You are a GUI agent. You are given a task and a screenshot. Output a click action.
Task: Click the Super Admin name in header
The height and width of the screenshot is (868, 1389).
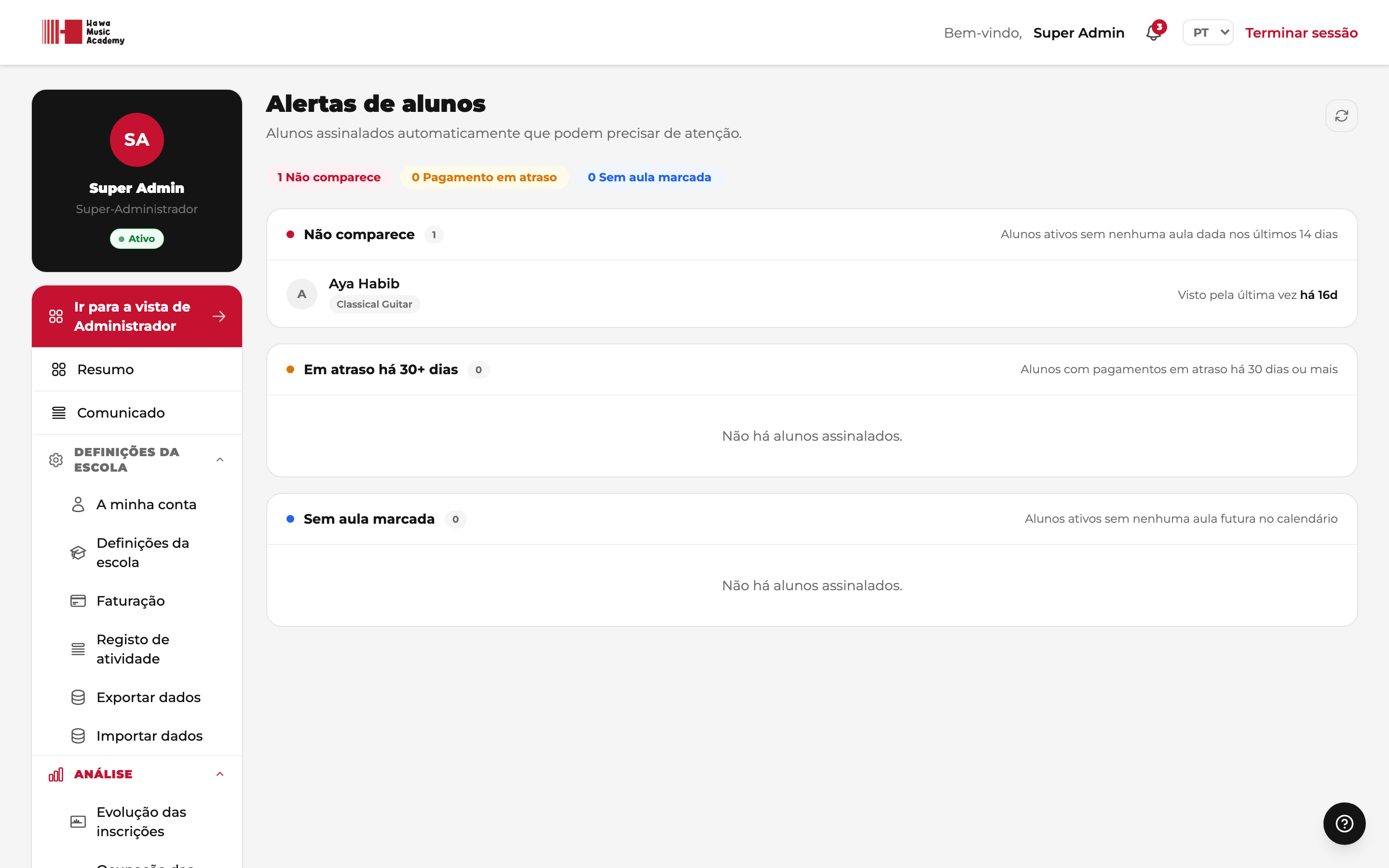click(1078, 33)
